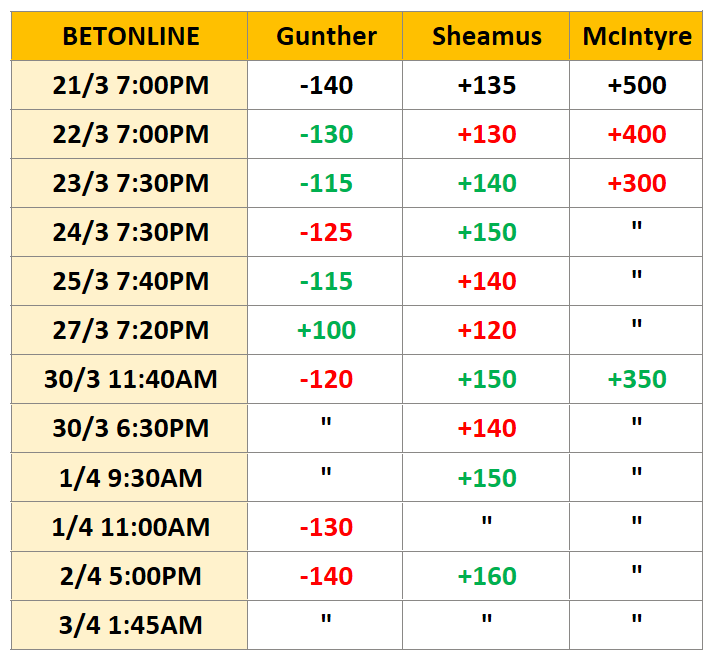Select Gunther's -140 cell on 21/3
This screenshot has height=653, width=715.
pyautogui.click(x=325, y=85)
